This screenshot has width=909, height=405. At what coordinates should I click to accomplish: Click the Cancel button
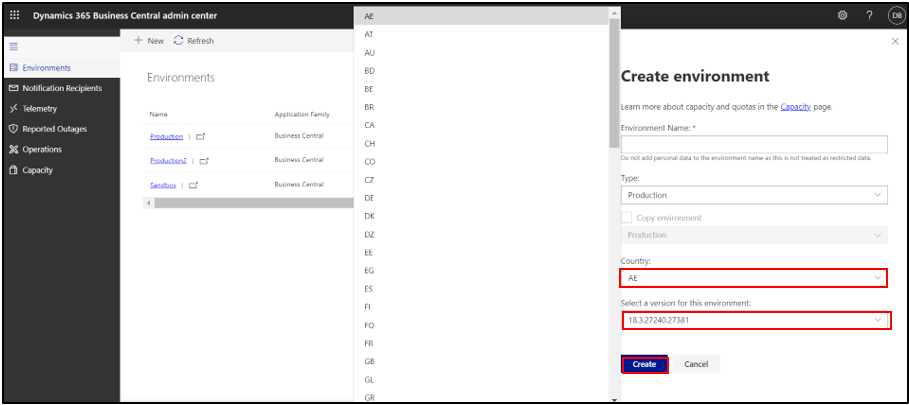click(696, 364)
